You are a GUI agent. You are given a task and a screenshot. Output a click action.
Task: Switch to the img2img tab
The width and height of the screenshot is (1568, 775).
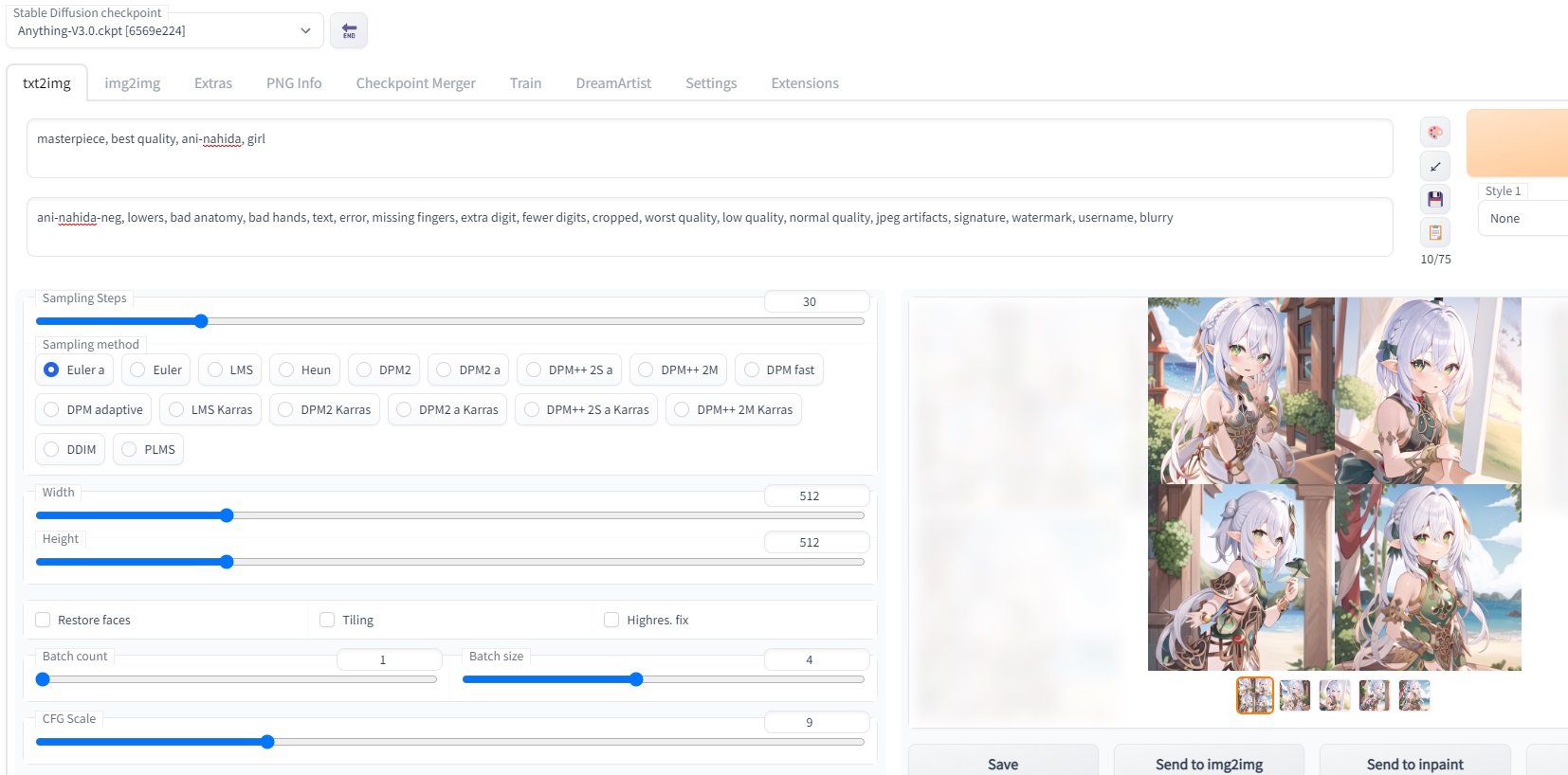point(132,83)
